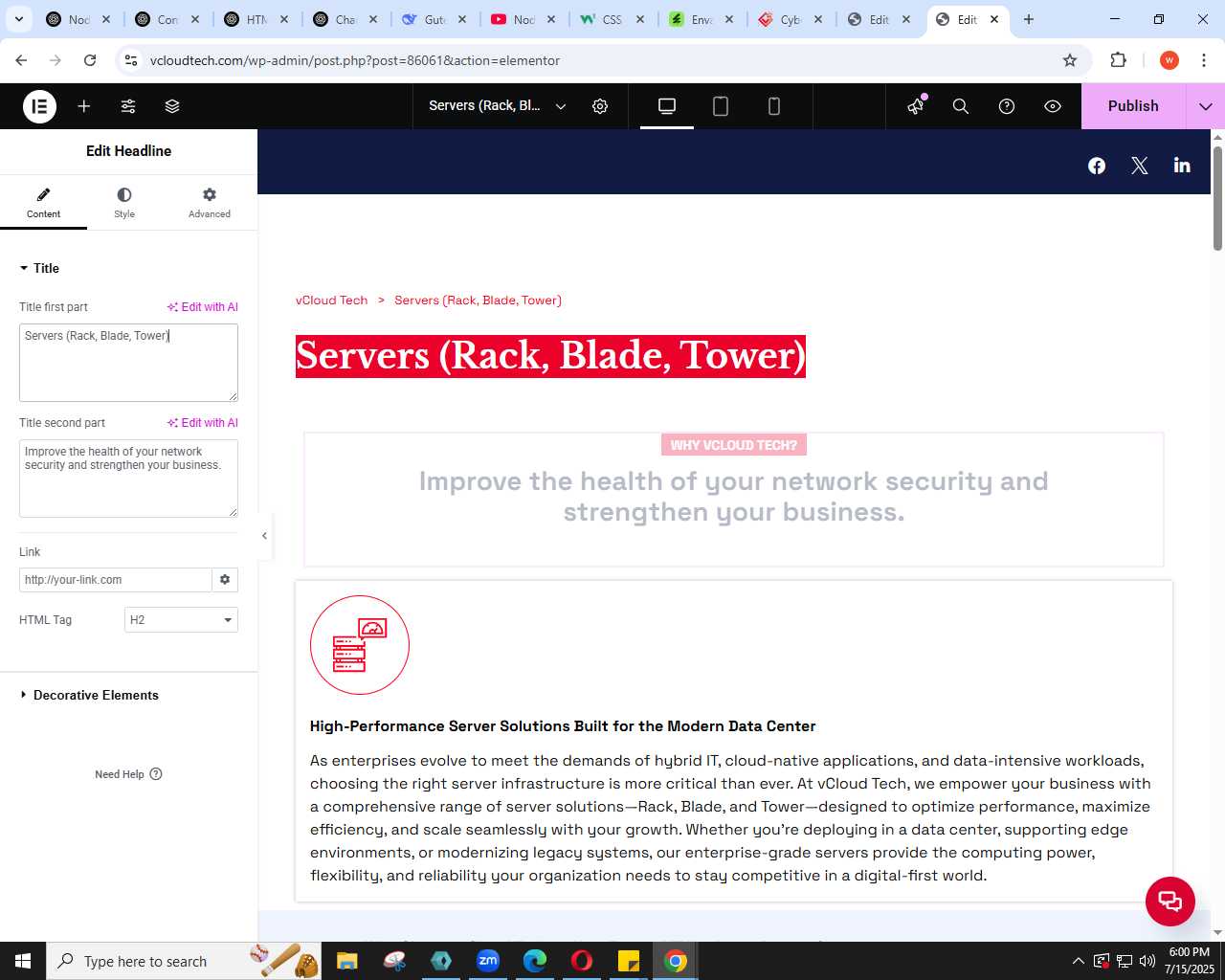Screen dimensions: 1225x980
Task: Open the Elementor logo menu
Action: click(x=39, y=106)
